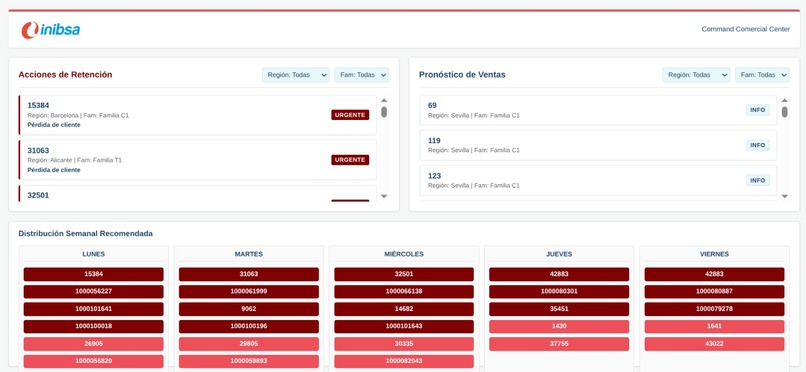
Task: Open Región dropdown in Acciones de Retención
Action: coord(296,75)
